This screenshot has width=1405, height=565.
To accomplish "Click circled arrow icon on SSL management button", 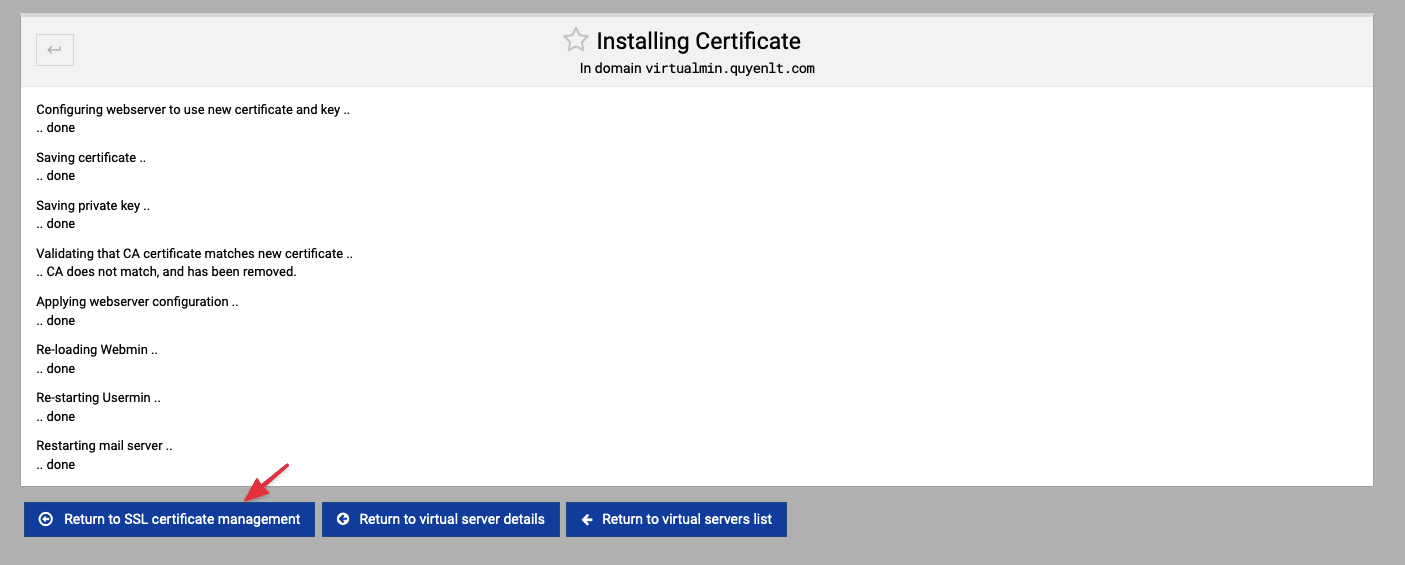I will (x=45, y=519).
